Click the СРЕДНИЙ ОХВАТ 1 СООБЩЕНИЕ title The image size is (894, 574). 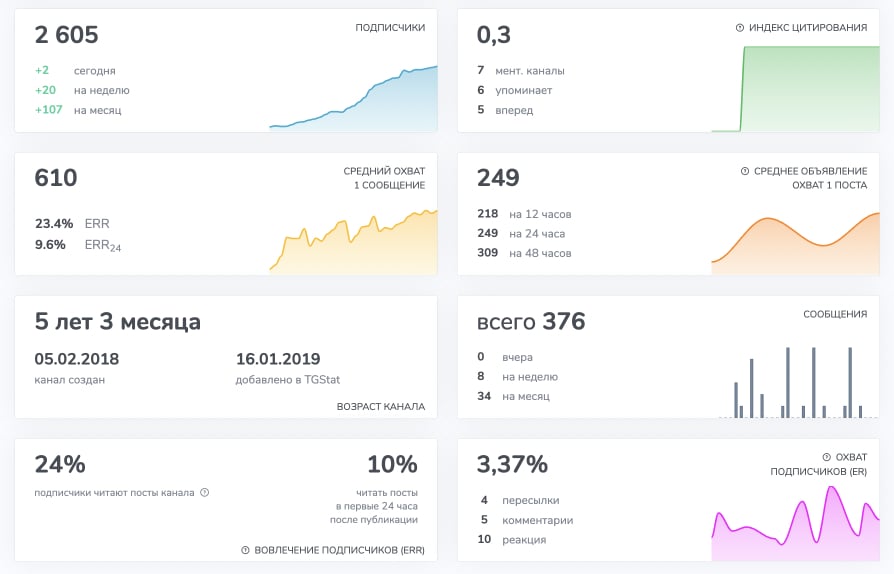click(384, 178)
